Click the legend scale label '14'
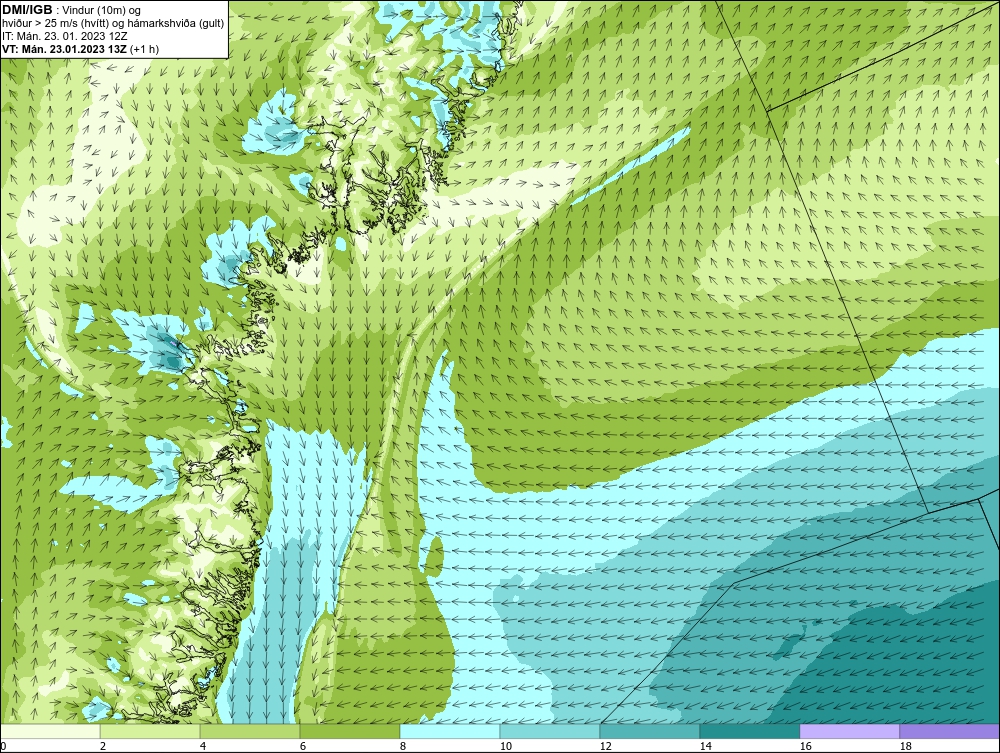The width and height of the screenshot is (1000, 753). point(705,746)
